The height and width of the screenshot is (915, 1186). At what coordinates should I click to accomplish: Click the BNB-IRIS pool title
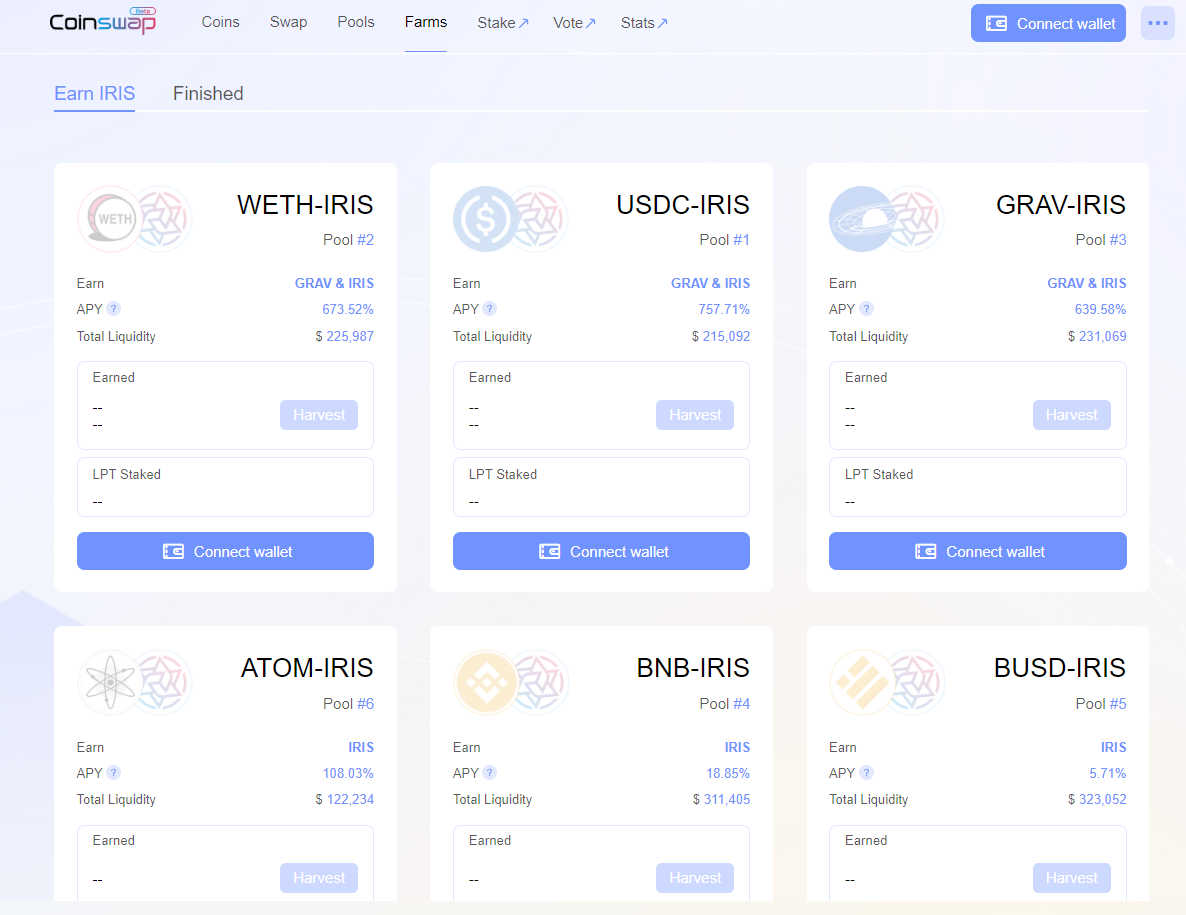[693, 668]
